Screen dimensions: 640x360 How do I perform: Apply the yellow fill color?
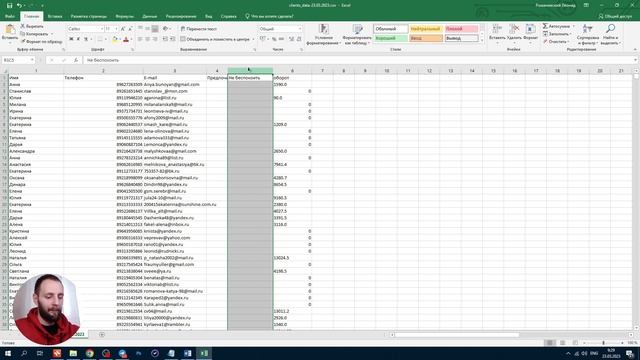pyautogui.click(x=115, y=39)
